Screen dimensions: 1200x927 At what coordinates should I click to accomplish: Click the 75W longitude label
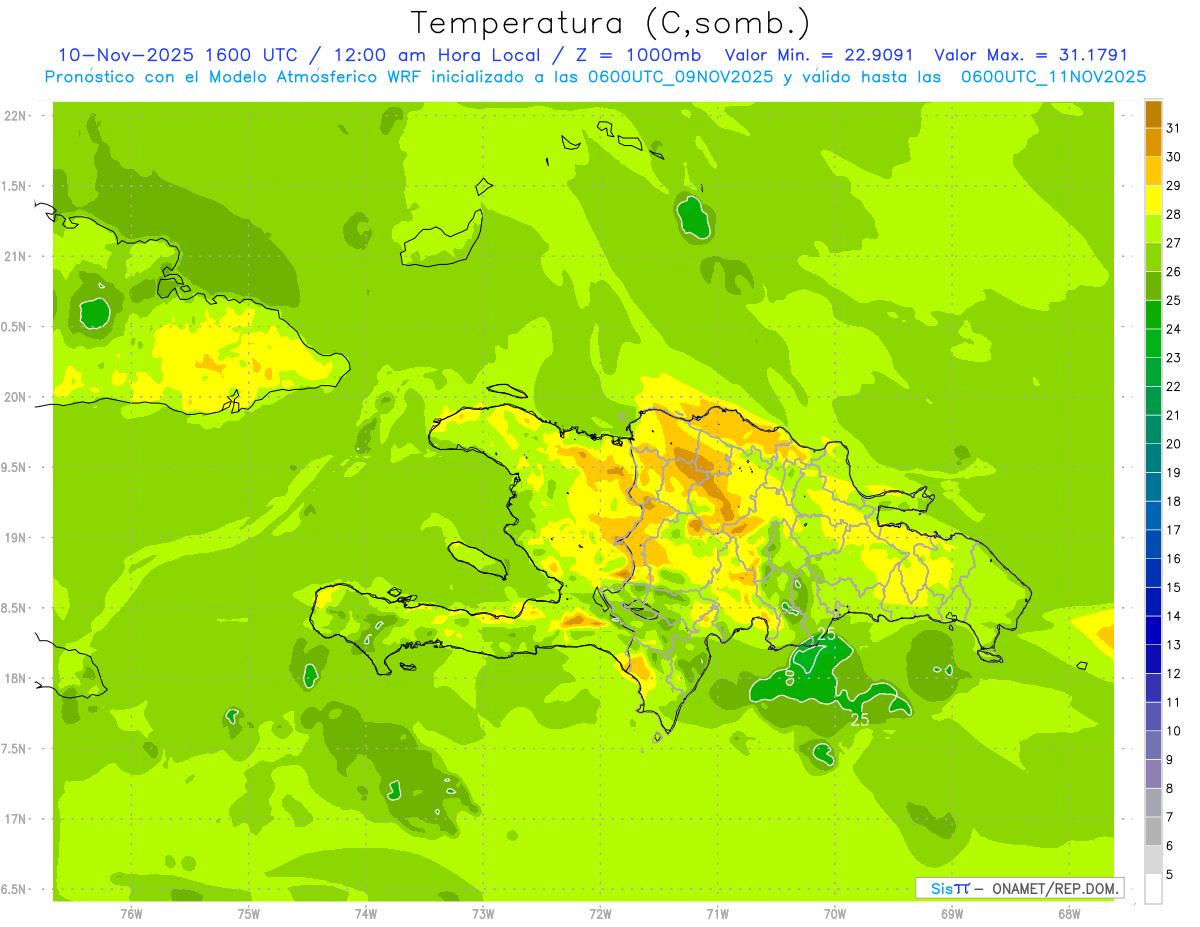[x=249, y=915]
